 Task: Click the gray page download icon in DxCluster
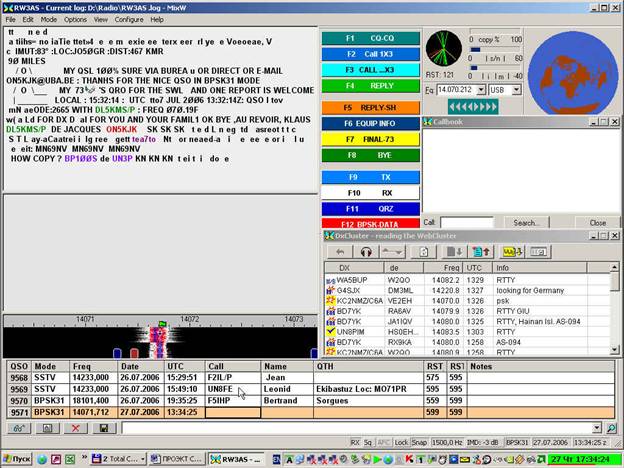click(454, 252)
